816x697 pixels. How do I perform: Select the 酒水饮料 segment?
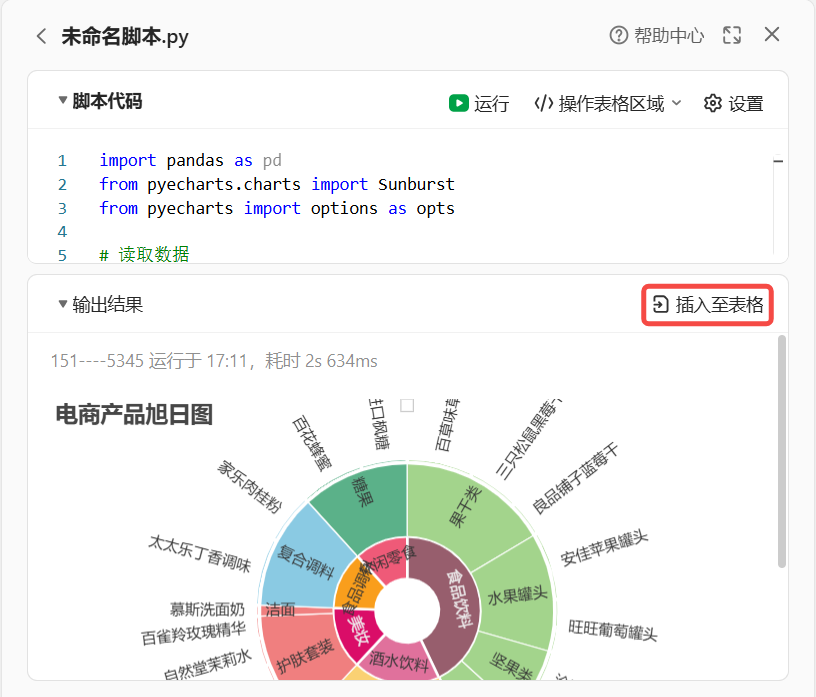399,662
